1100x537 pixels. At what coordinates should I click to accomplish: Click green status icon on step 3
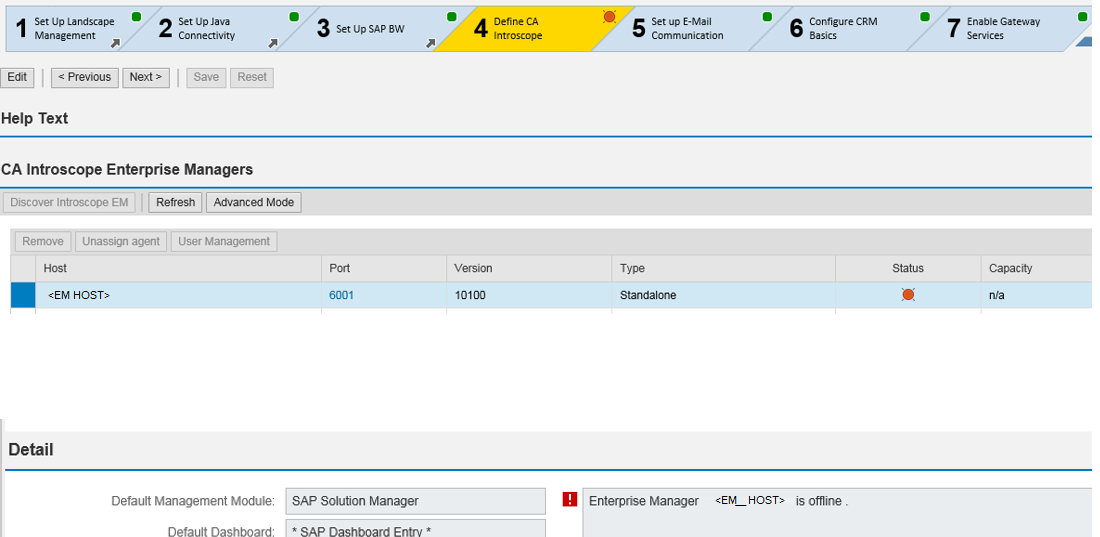click(x=452, y=16)
